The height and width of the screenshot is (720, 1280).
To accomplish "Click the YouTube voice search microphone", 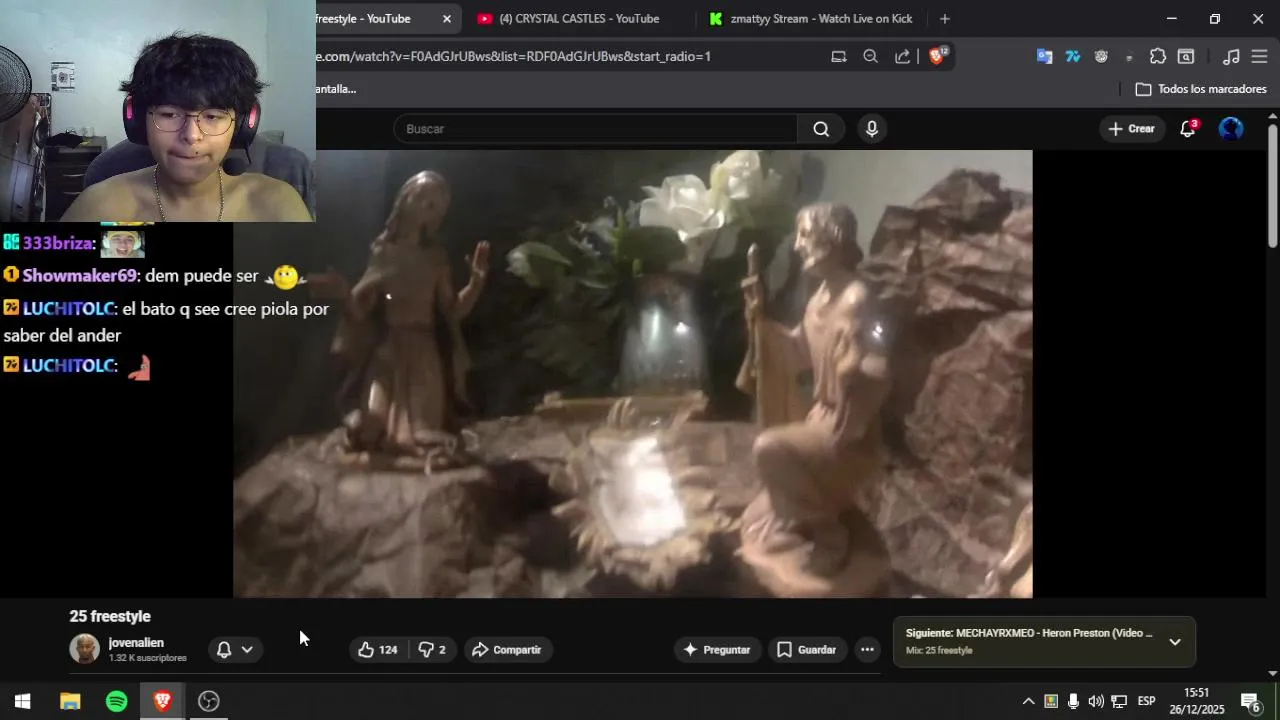I will click(872, 129).
